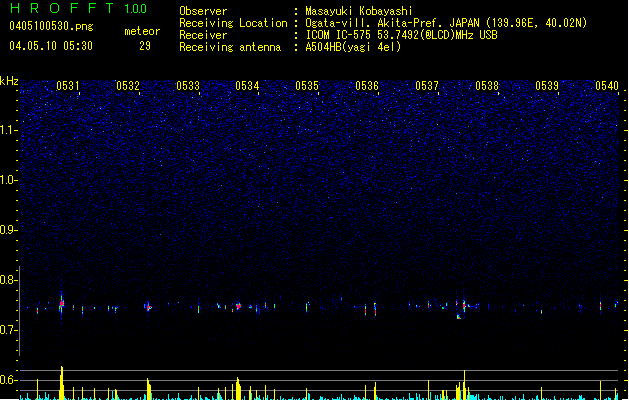Click the 0532 time marker
The height and width of the screenshot is (400, 629).
128,86
